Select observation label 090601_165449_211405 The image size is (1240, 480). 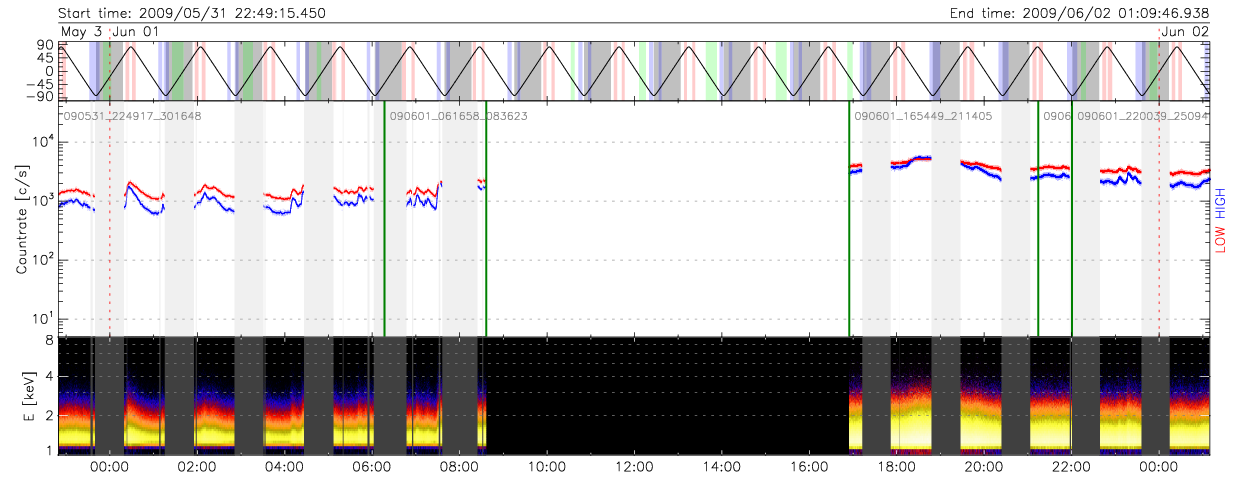(x=923, y=116)
